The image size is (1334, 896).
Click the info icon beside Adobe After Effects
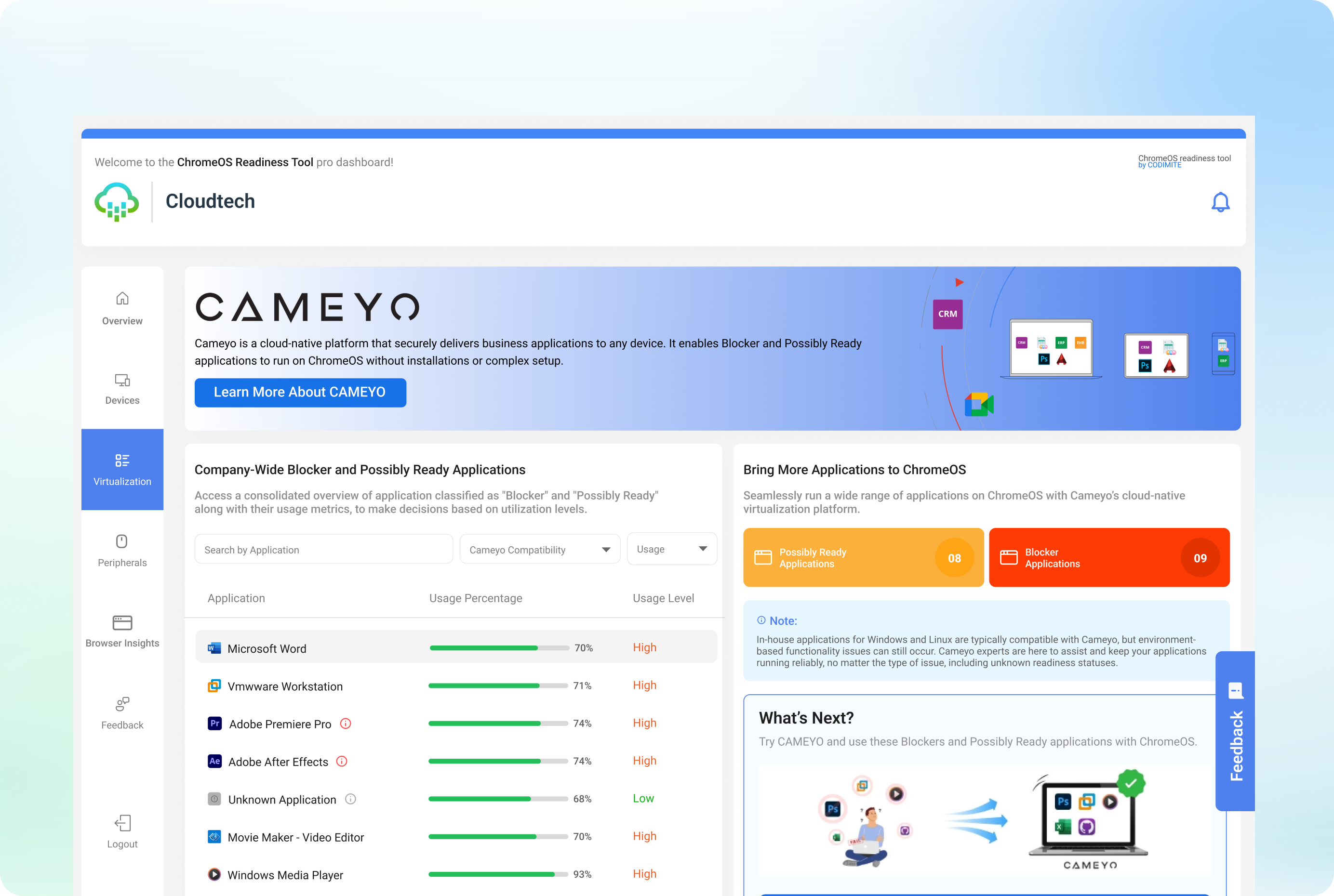pyautogui.click(x=342, y=761)
